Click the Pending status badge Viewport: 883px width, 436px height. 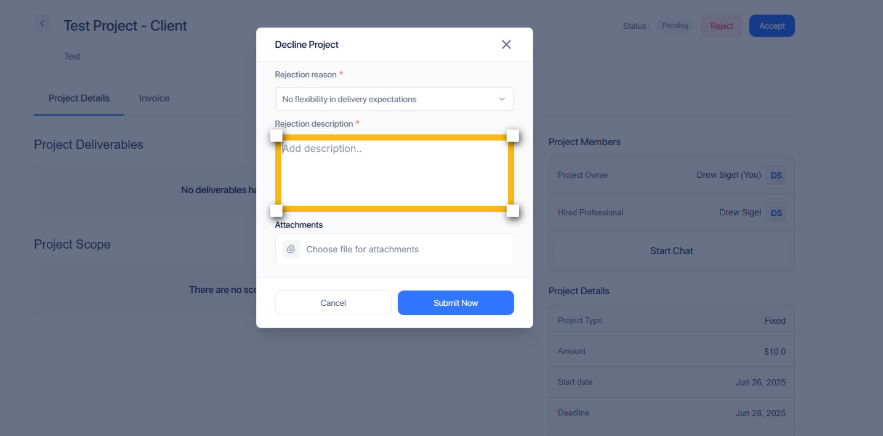(675, 26)
